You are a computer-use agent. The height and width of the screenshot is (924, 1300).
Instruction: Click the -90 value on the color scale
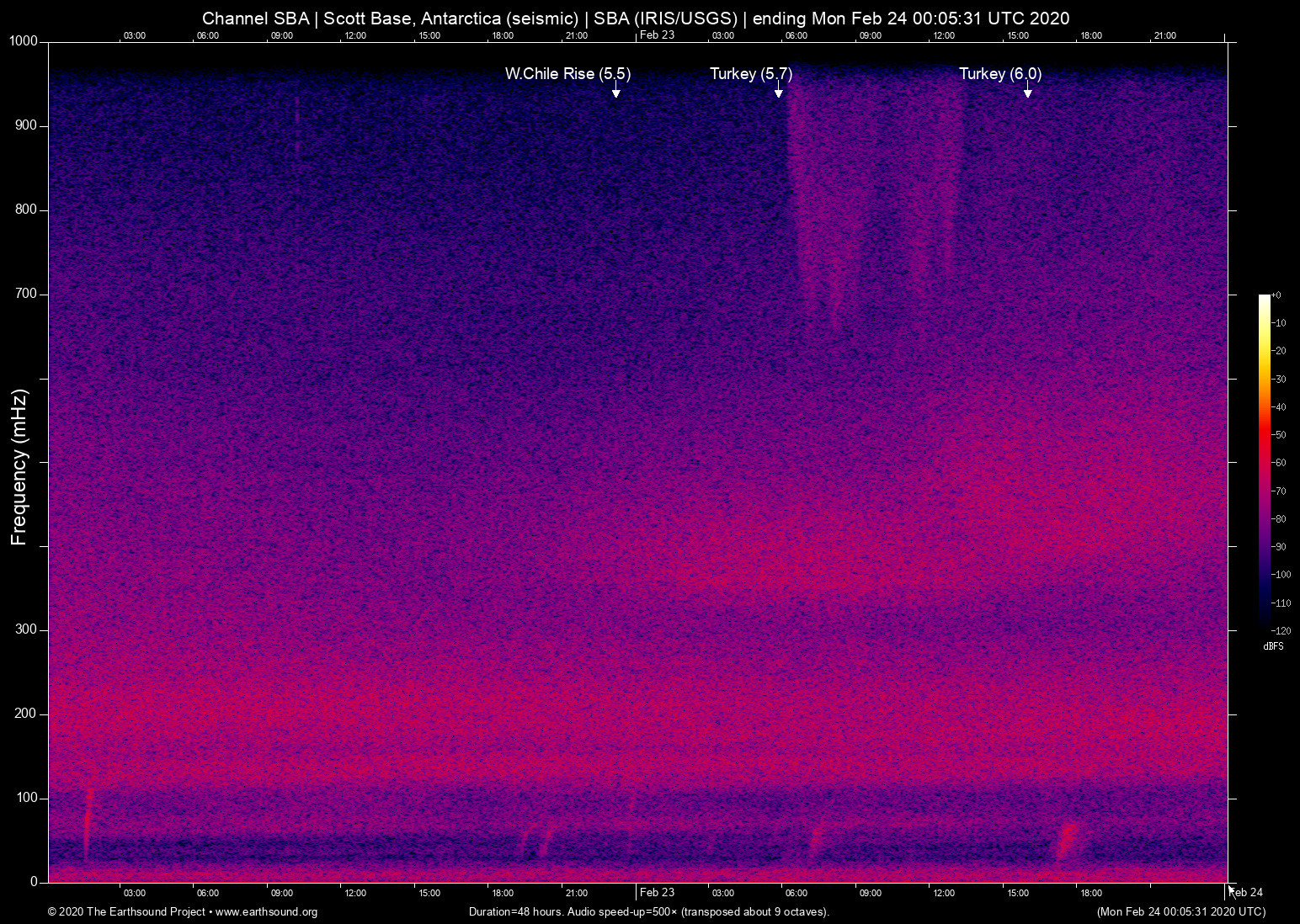pyautogui.click(x=1279, y=547)
